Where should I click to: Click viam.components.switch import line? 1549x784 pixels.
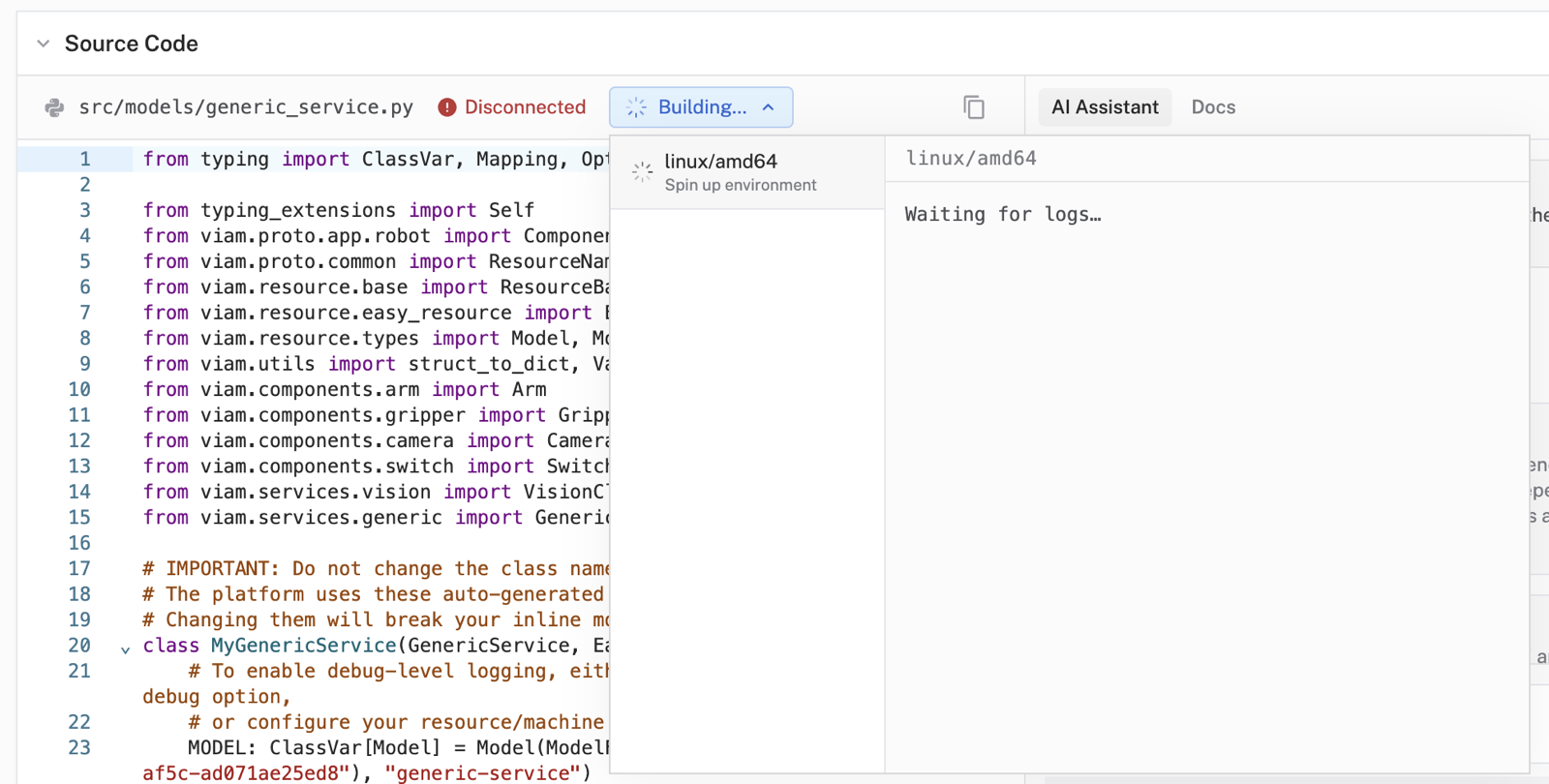[376, 467]
